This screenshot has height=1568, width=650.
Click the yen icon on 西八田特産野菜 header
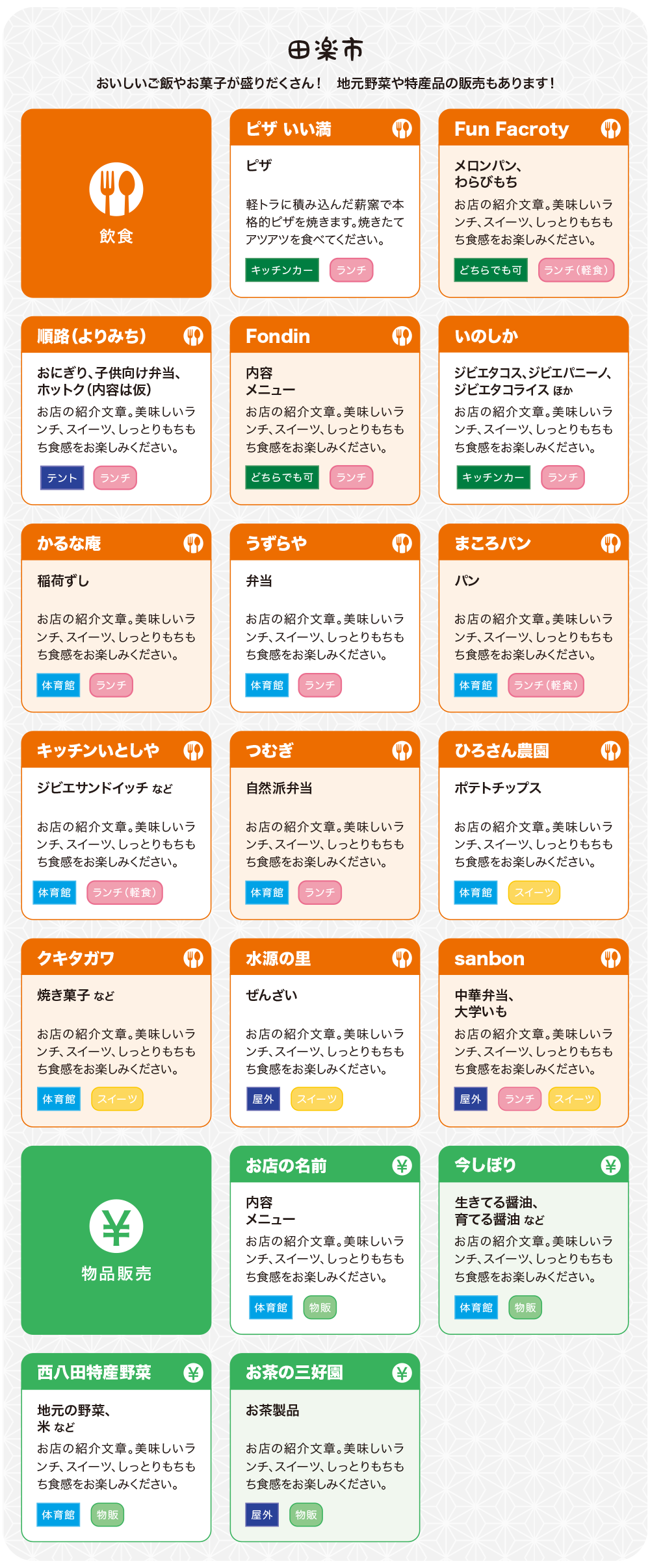tap(193, 1373)
